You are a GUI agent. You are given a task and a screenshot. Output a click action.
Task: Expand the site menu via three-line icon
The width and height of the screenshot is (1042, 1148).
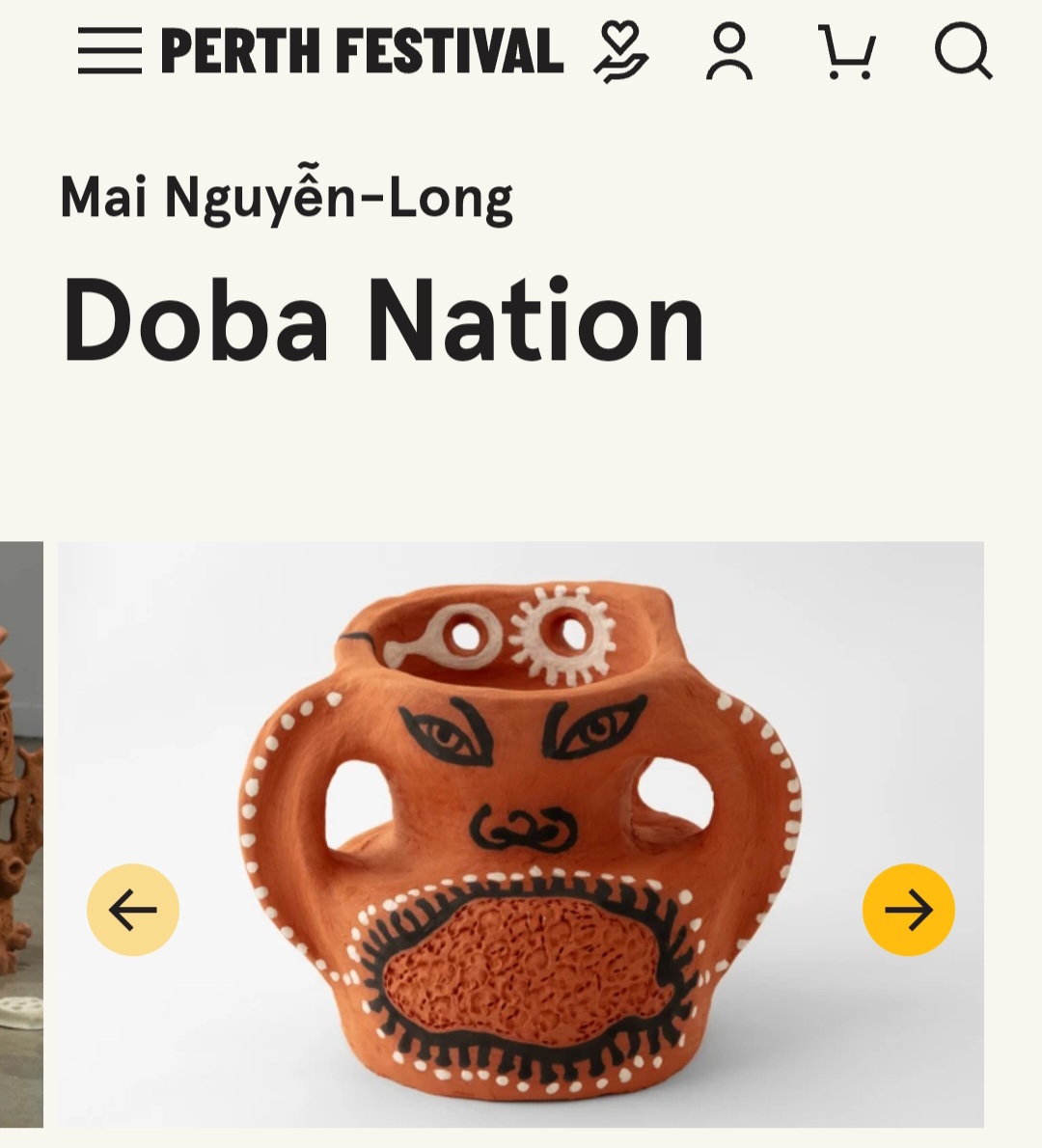(110, 50)
